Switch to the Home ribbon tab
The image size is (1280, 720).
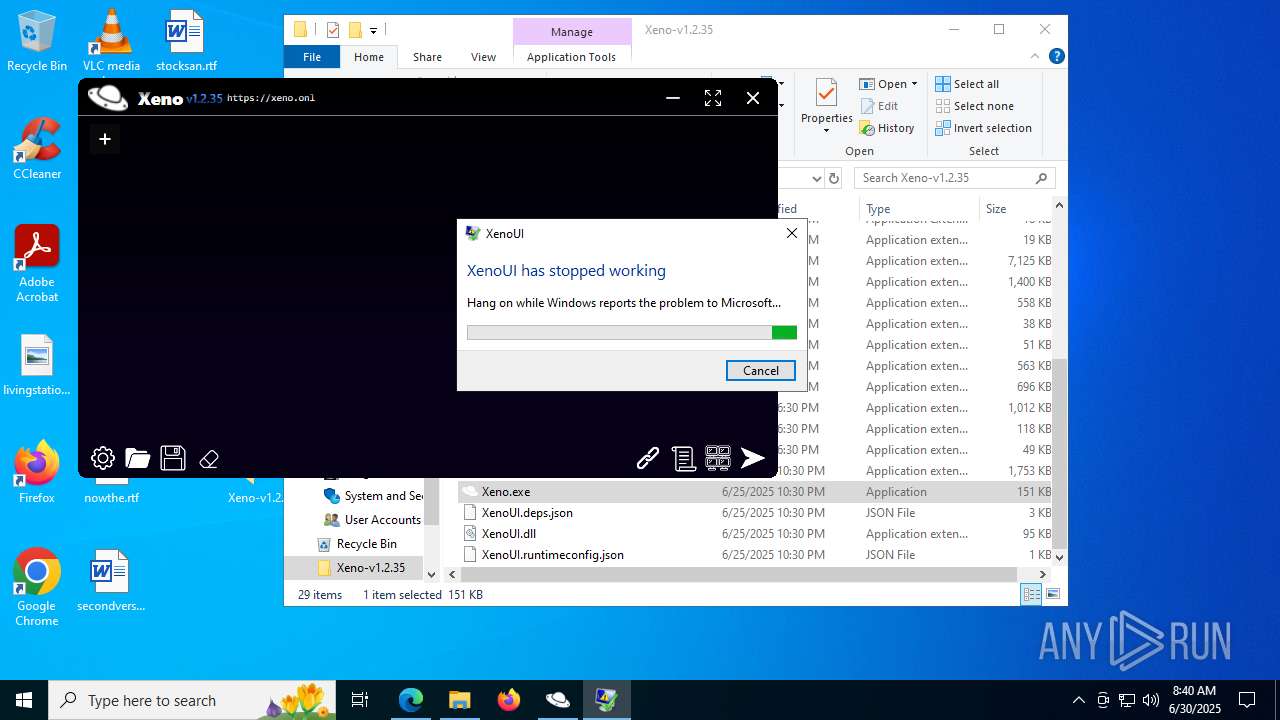[369, 57]
